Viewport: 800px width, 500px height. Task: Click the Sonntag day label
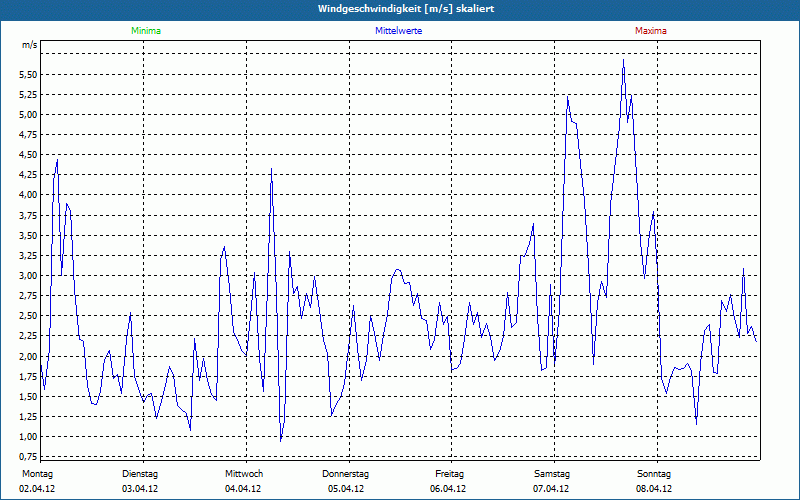[654, 474]
